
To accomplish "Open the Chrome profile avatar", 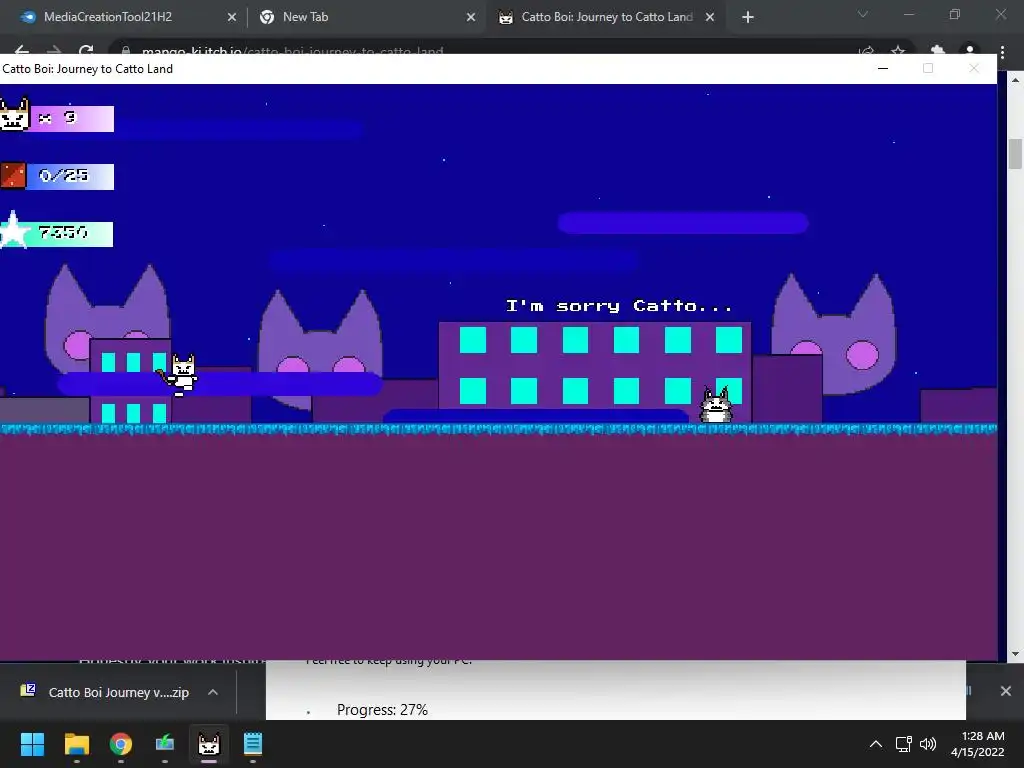I will pos(970,50).
